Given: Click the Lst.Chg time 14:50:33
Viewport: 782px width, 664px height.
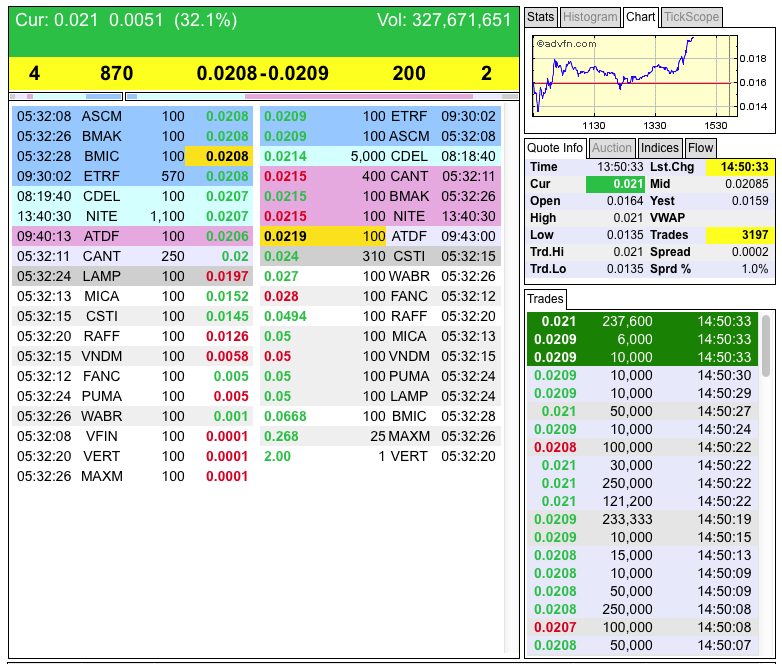Looking at the screenshot, I should (740, 167).
